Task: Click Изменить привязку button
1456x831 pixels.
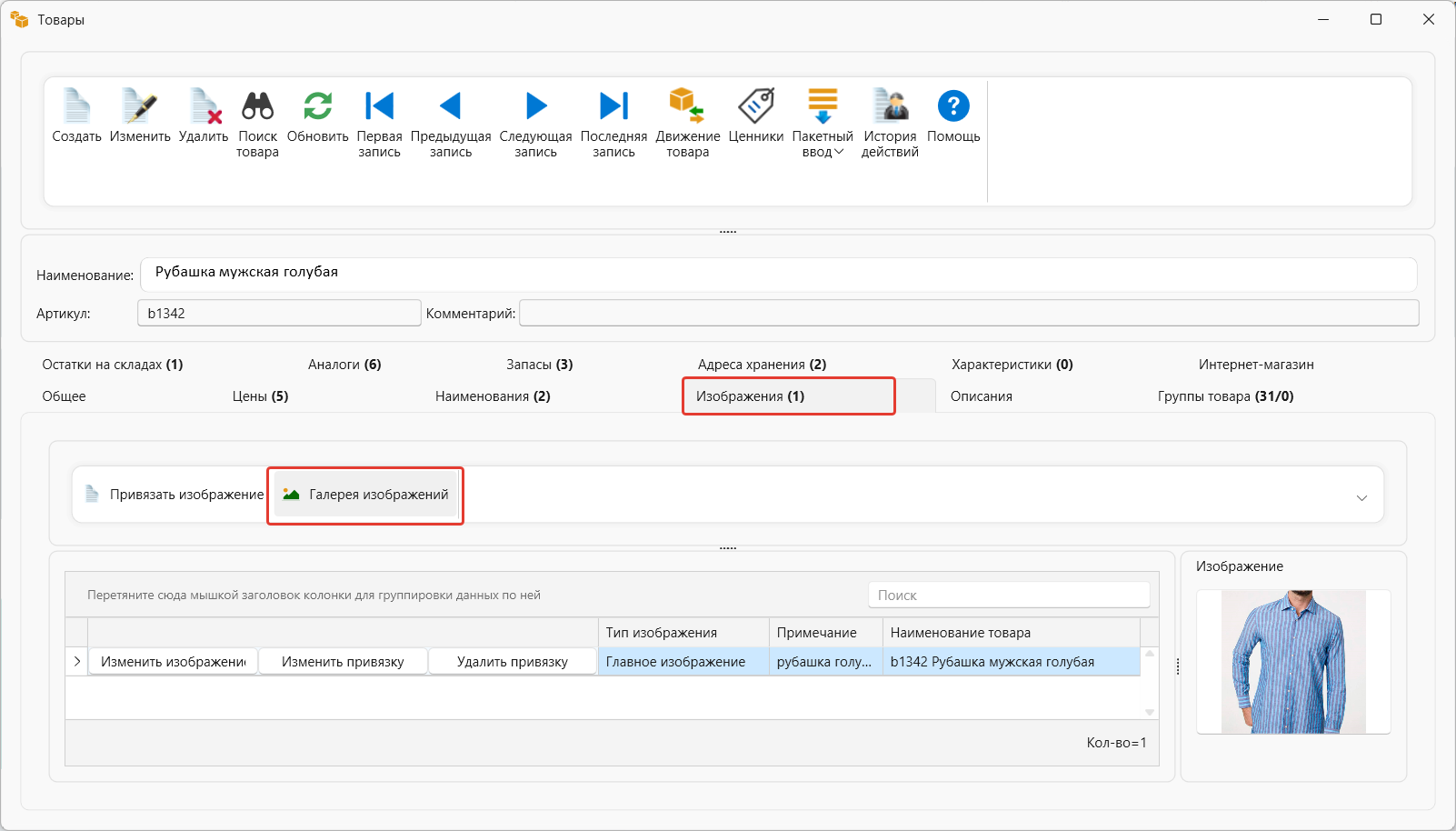Action: pos(343,662)
